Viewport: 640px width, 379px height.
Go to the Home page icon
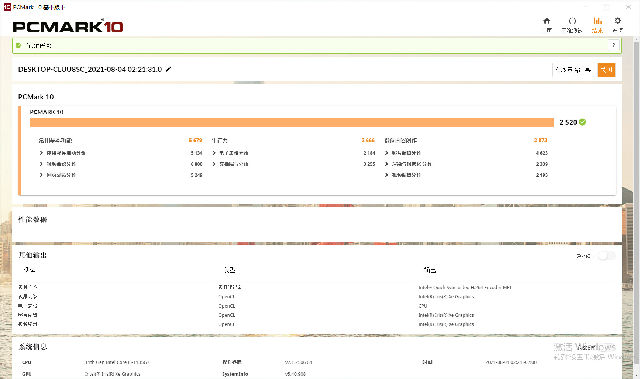pos(547,21)
